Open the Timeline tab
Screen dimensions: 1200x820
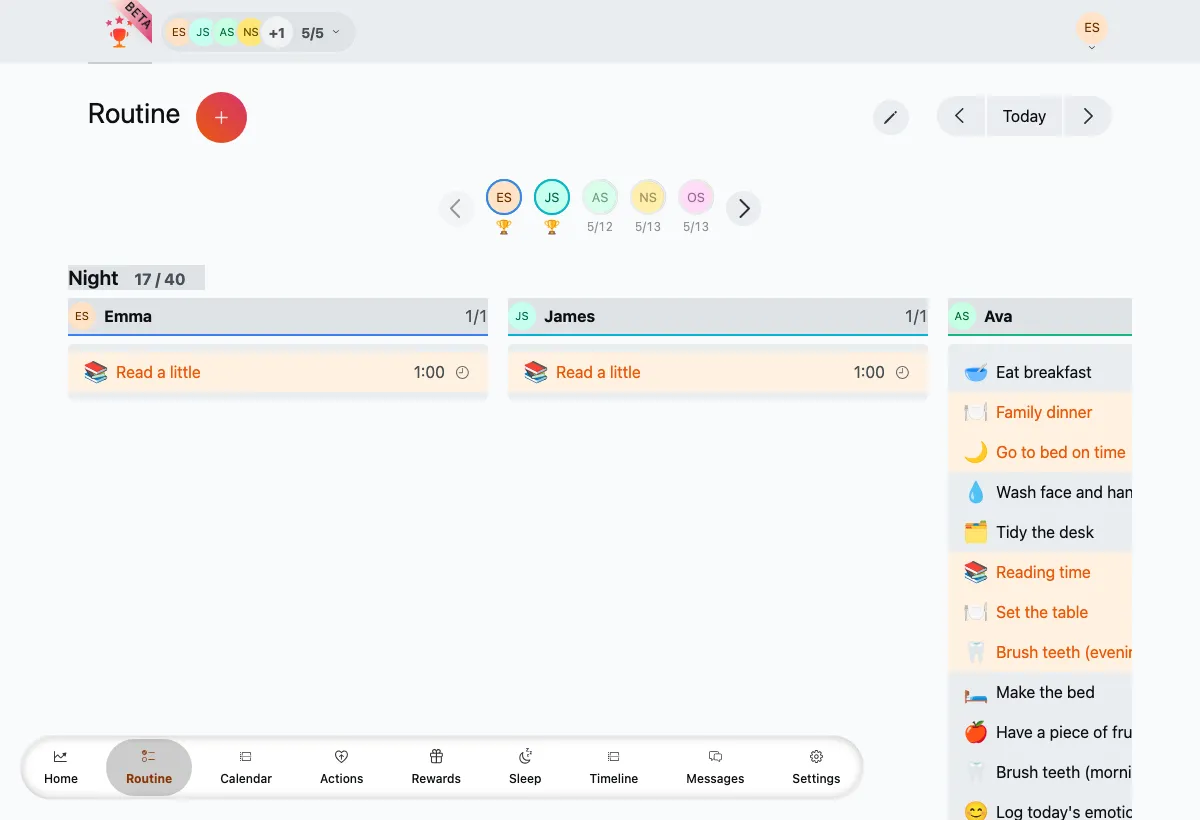point(614,767)
